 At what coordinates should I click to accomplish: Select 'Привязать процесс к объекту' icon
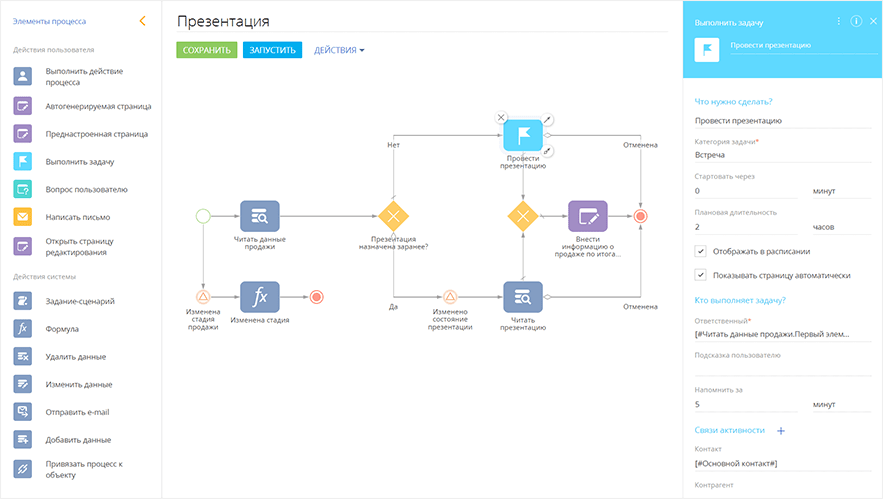point(23,469)
